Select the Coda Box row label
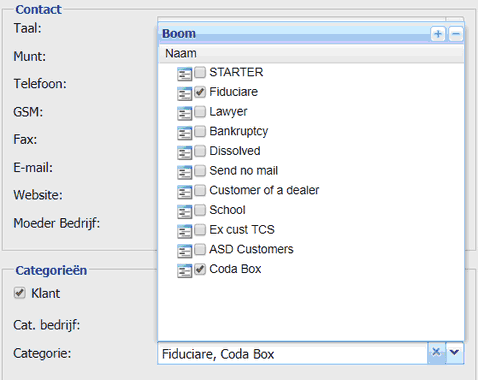 [x=235, y=269]
